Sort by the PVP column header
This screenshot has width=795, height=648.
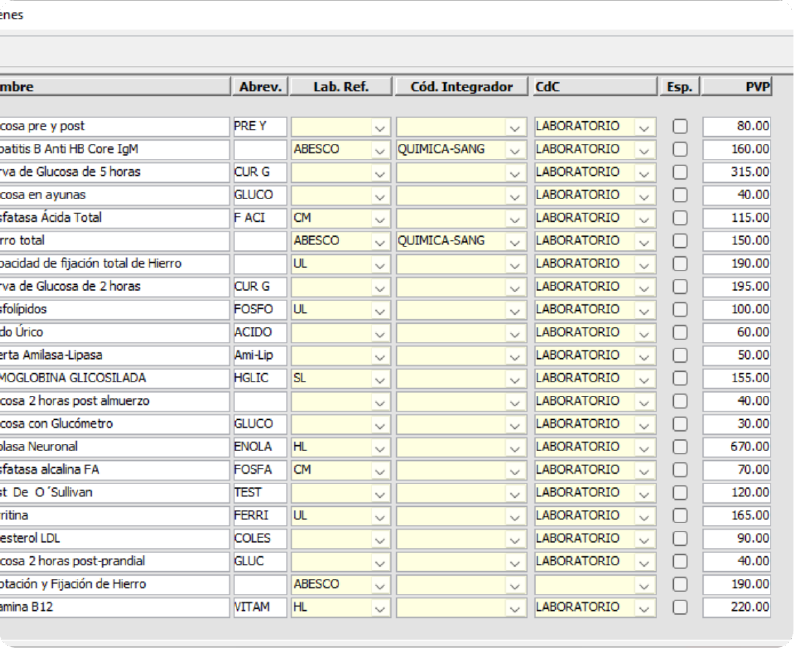pos(737,87)
